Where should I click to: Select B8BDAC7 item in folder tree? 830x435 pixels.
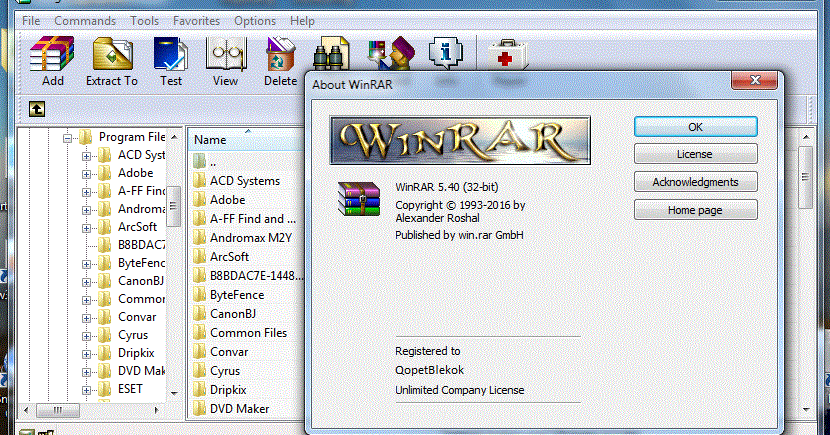(x=141, y=245)
